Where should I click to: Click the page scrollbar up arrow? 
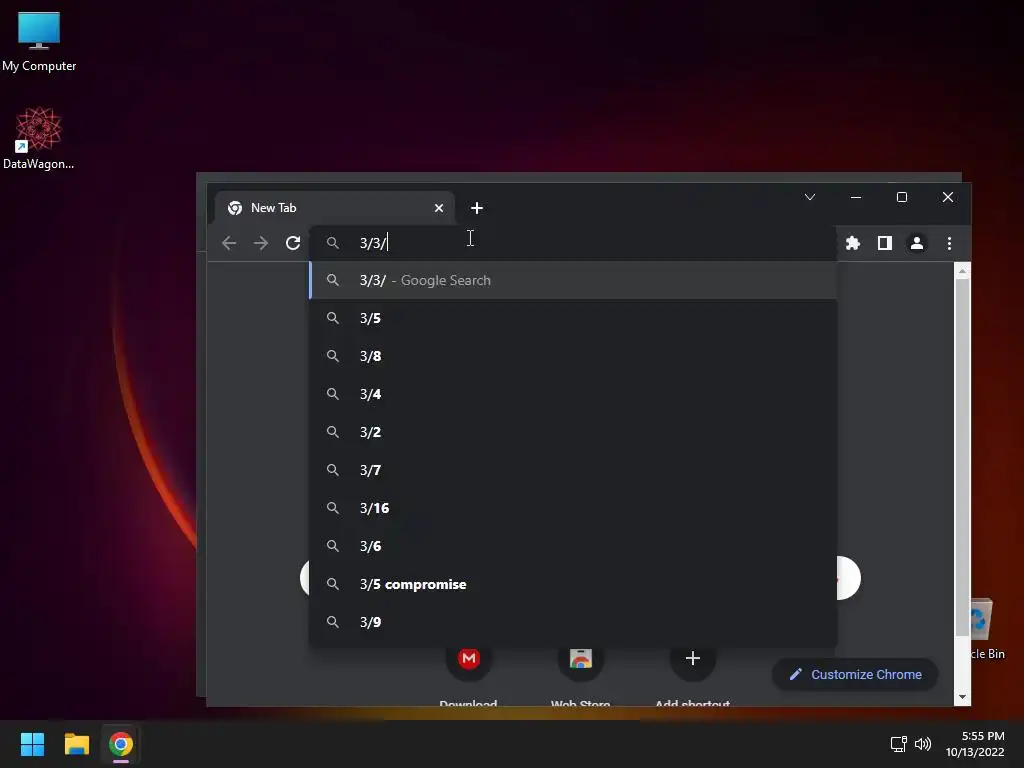[962, 270]
